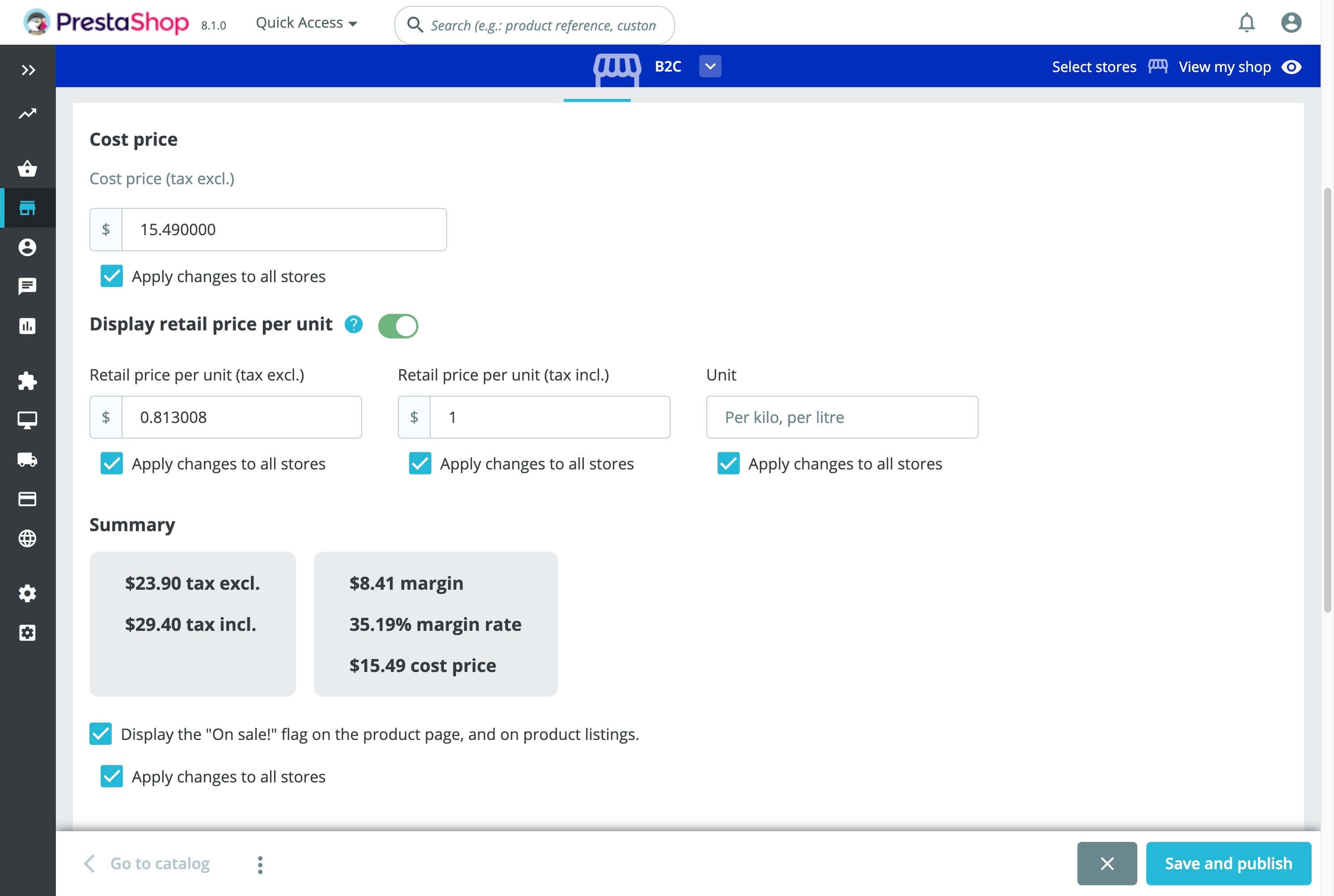Uncheck Apply to all stores under tax excl. unit price
The width and height of the screenshot is (1334, 896).
click(x=111, y=464)
